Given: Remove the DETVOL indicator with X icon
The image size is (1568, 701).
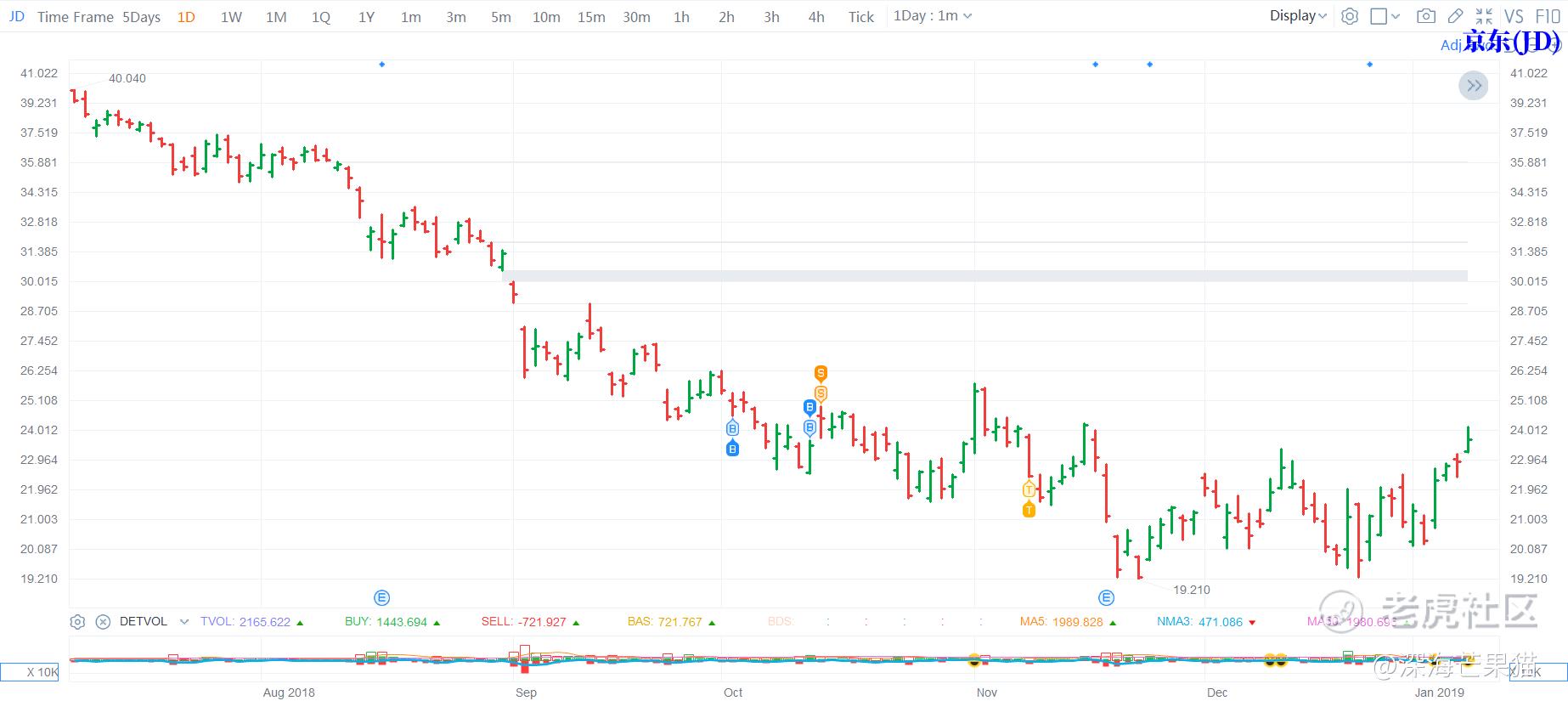Looking at the screenshot, I should (x=103, y=622).
